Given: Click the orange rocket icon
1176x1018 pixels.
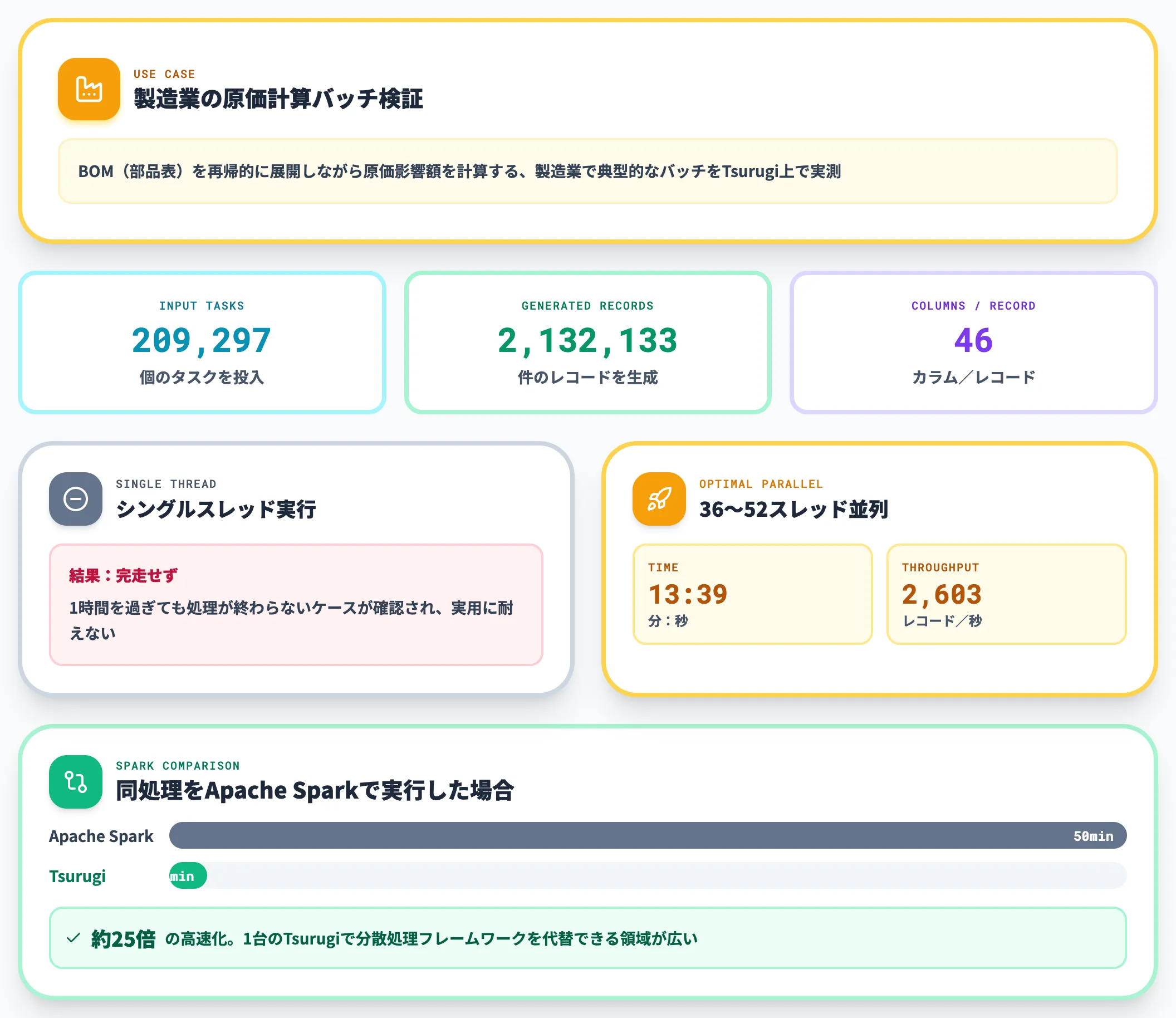Looking at the screenshot, I should [659, 499].
